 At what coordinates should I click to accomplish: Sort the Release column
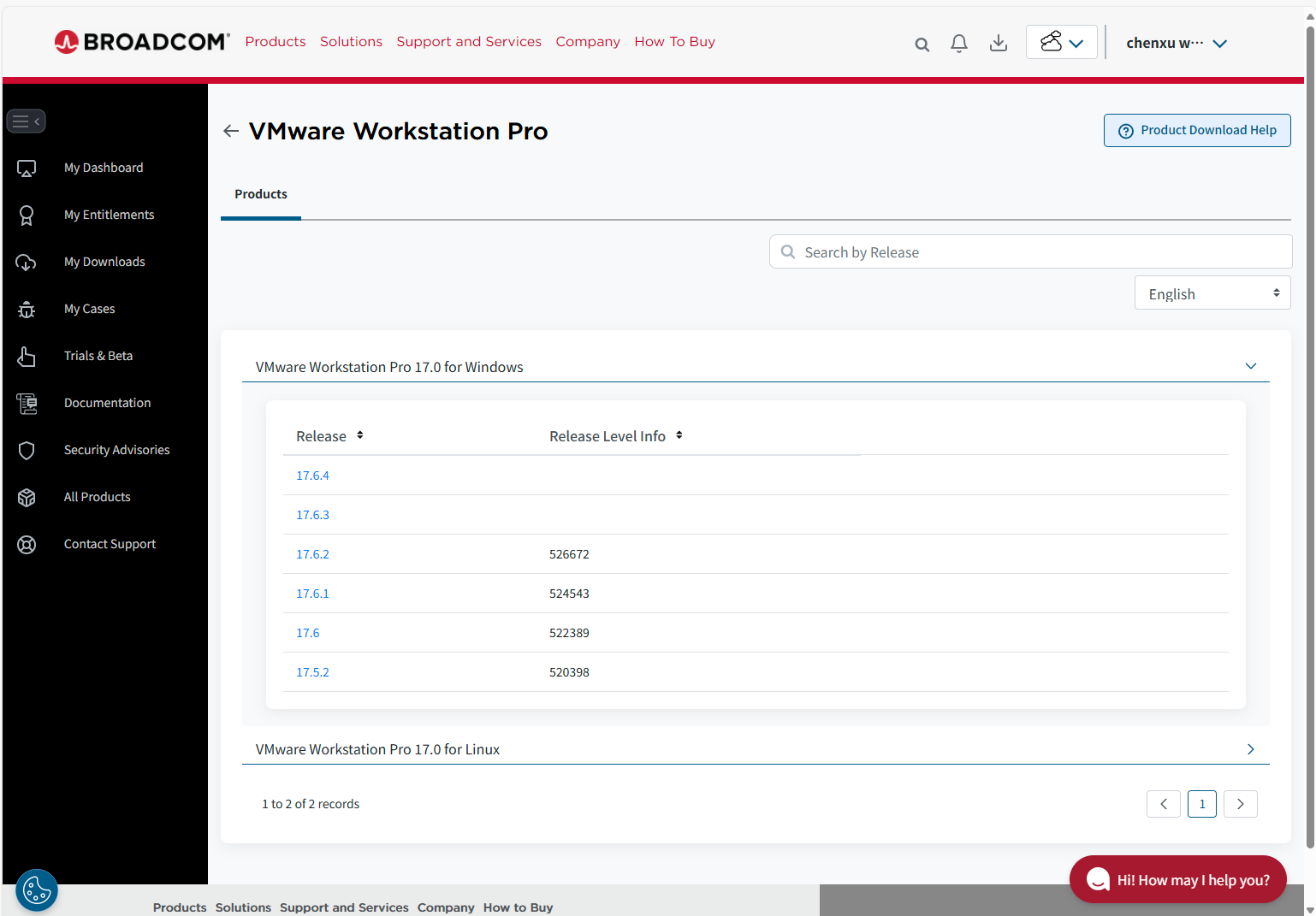tap(359, 434)
